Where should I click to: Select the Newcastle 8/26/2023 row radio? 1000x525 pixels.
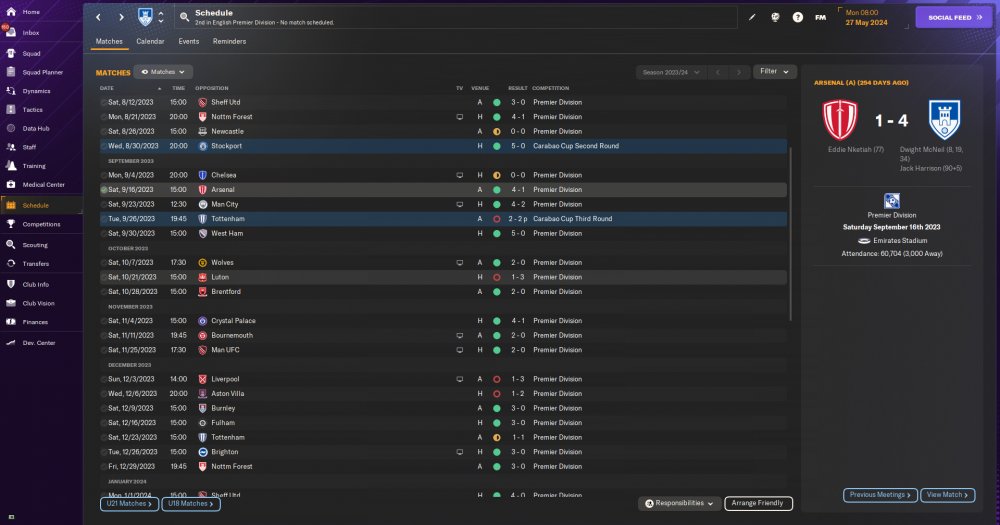[104, 131]
